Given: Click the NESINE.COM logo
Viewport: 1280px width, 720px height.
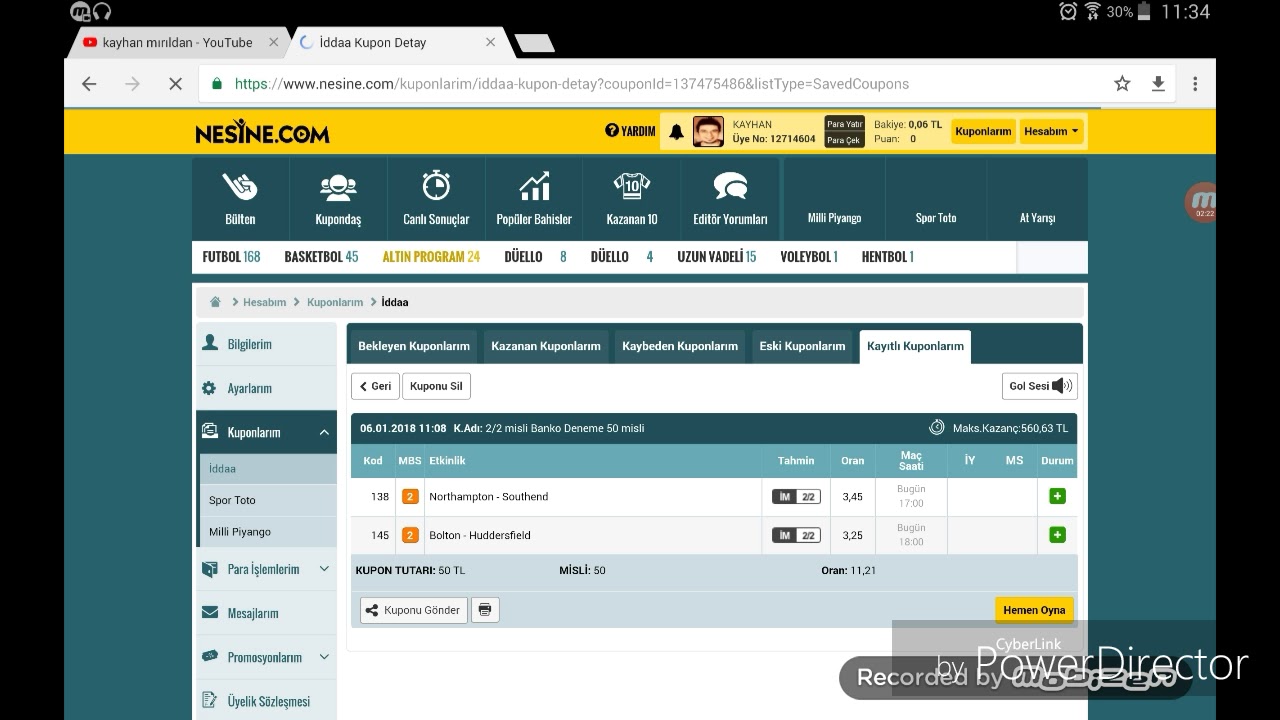Looking at the screenshot, I should click(x=262, y=132).
